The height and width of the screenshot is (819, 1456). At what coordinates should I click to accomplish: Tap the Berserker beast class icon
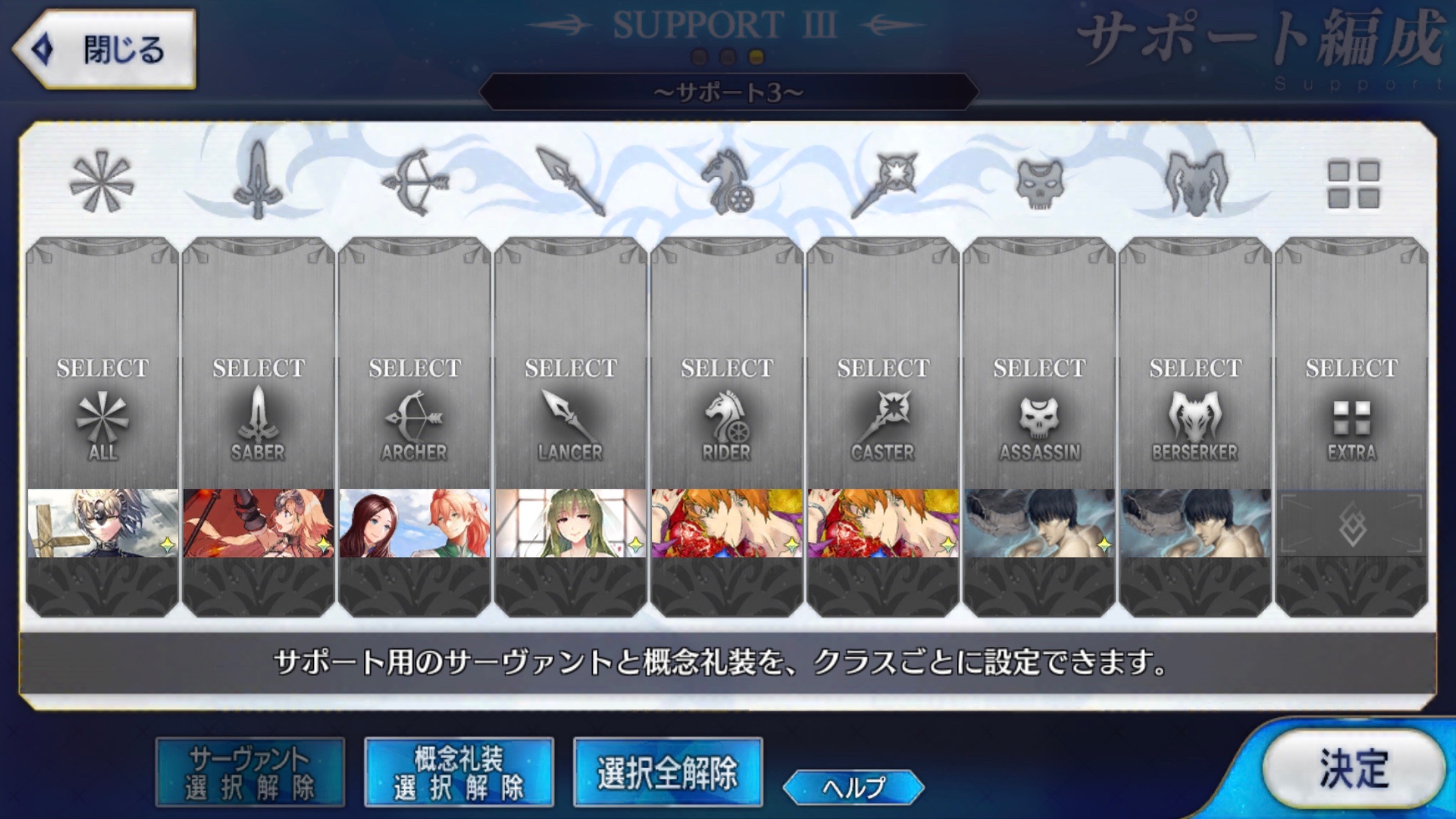point(1196,183)
